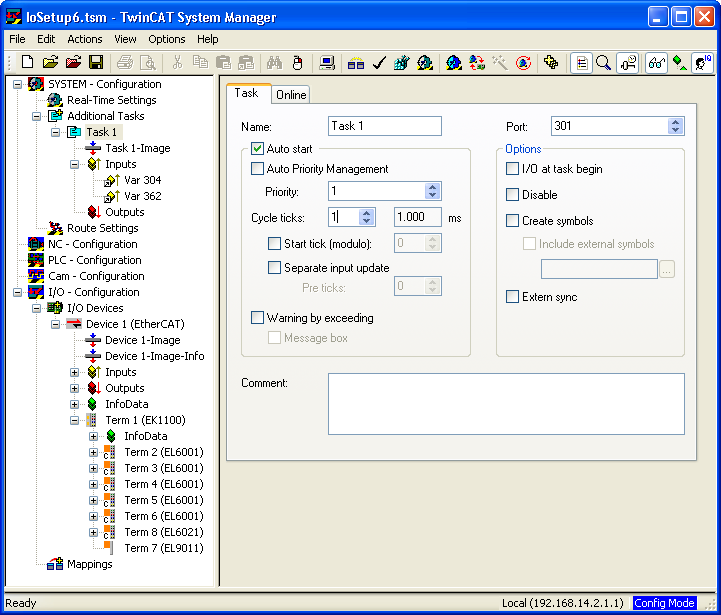Enable Extern sync checkbox

pos(512,297)
